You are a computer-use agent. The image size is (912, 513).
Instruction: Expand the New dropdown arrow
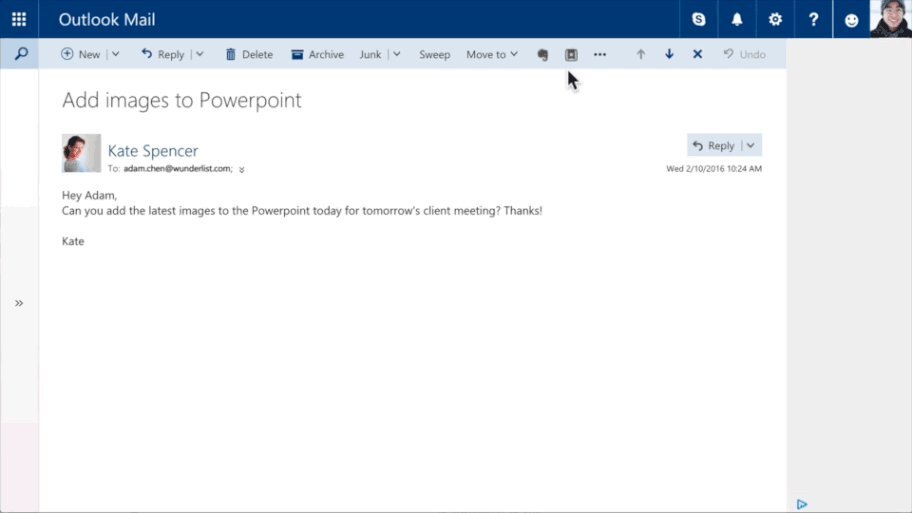(115, 55)
